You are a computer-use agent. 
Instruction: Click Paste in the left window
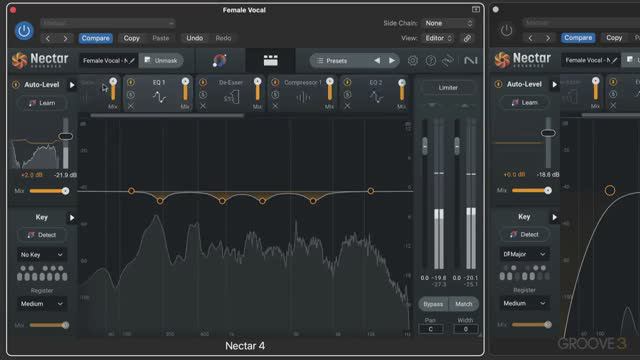pos(160,38)
